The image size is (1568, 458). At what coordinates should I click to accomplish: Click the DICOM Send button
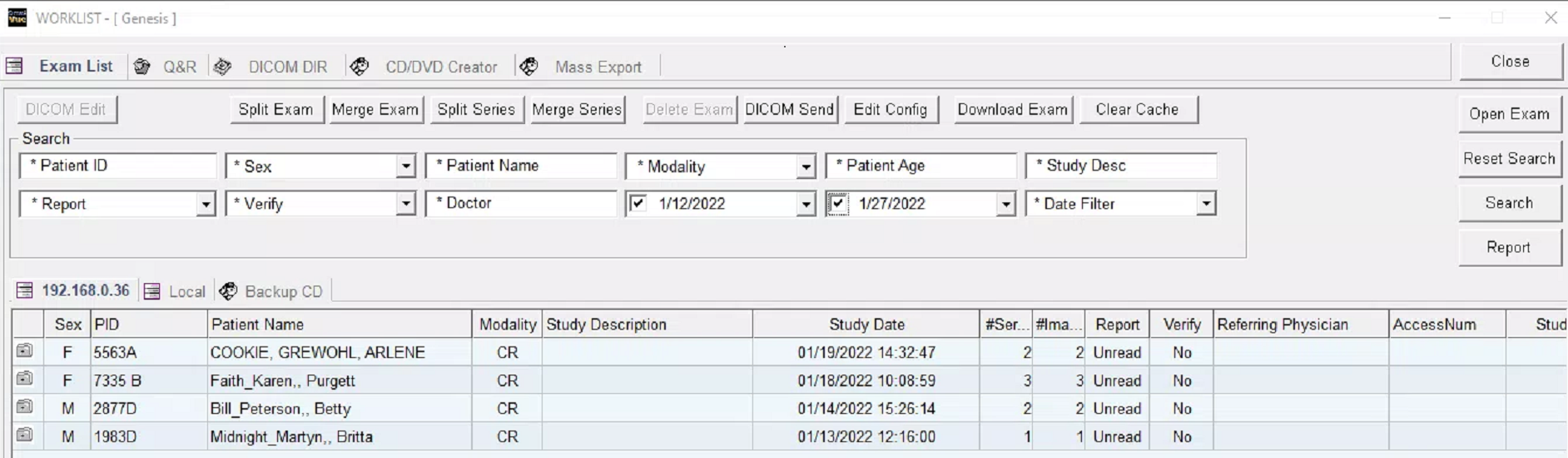pos(789,109)
